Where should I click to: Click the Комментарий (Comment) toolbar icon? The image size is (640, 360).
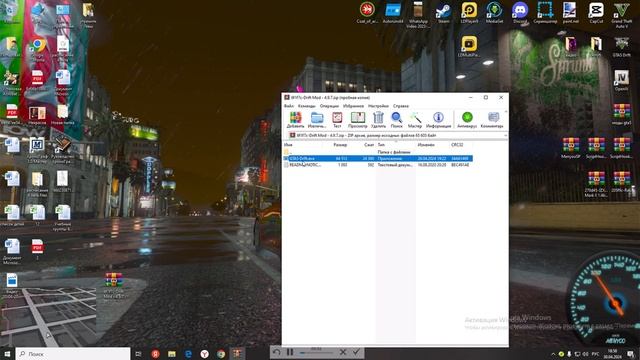pos(492,120)
